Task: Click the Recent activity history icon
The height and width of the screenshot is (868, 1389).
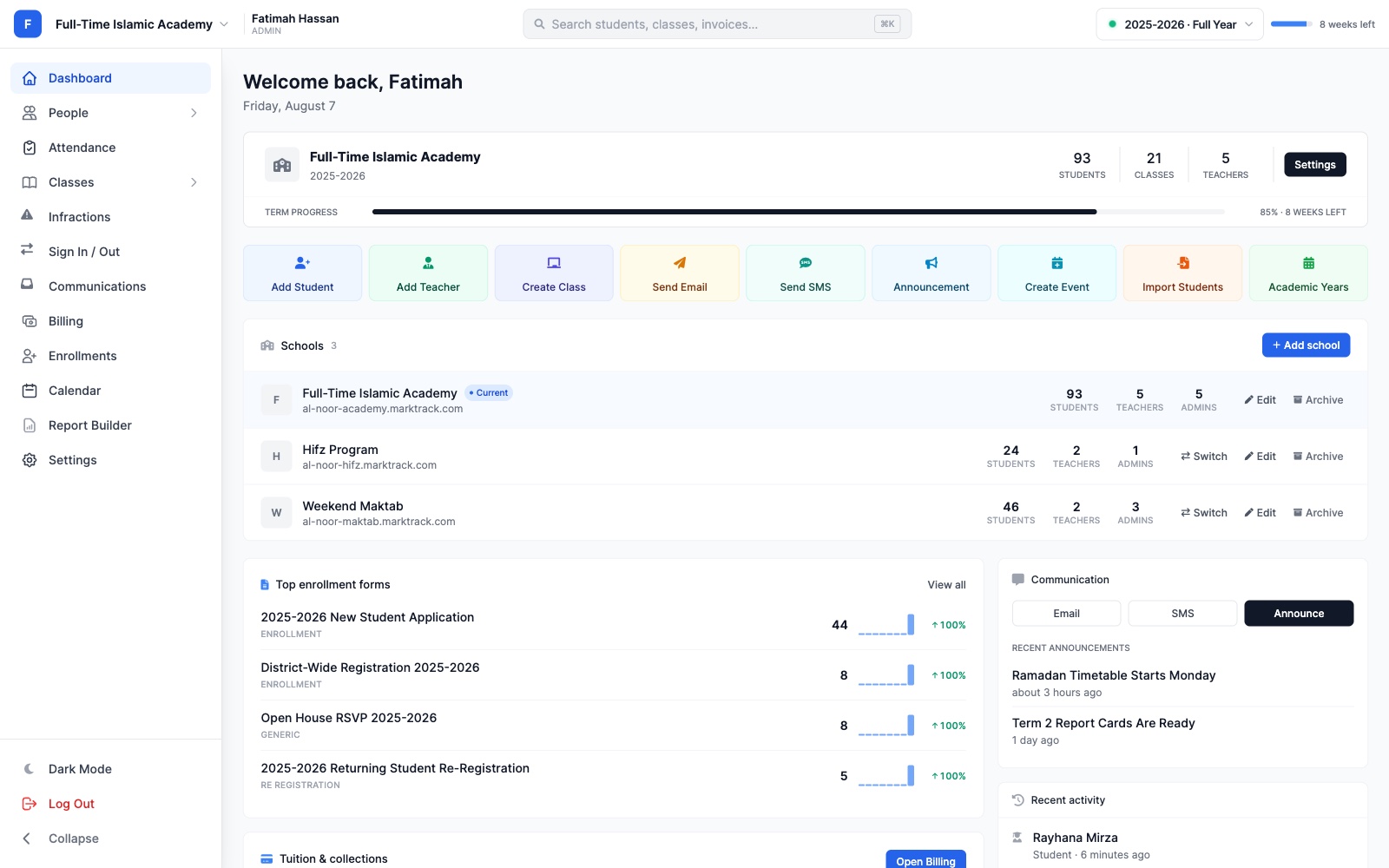Action: click(1018, 800)
